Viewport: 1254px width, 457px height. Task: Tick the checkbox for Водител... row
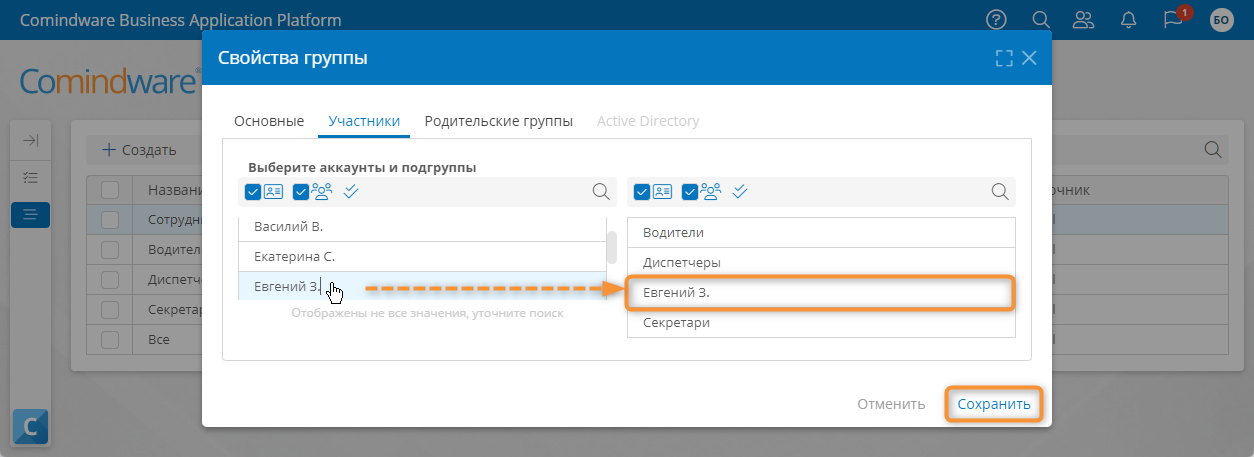tap(110, 249)
